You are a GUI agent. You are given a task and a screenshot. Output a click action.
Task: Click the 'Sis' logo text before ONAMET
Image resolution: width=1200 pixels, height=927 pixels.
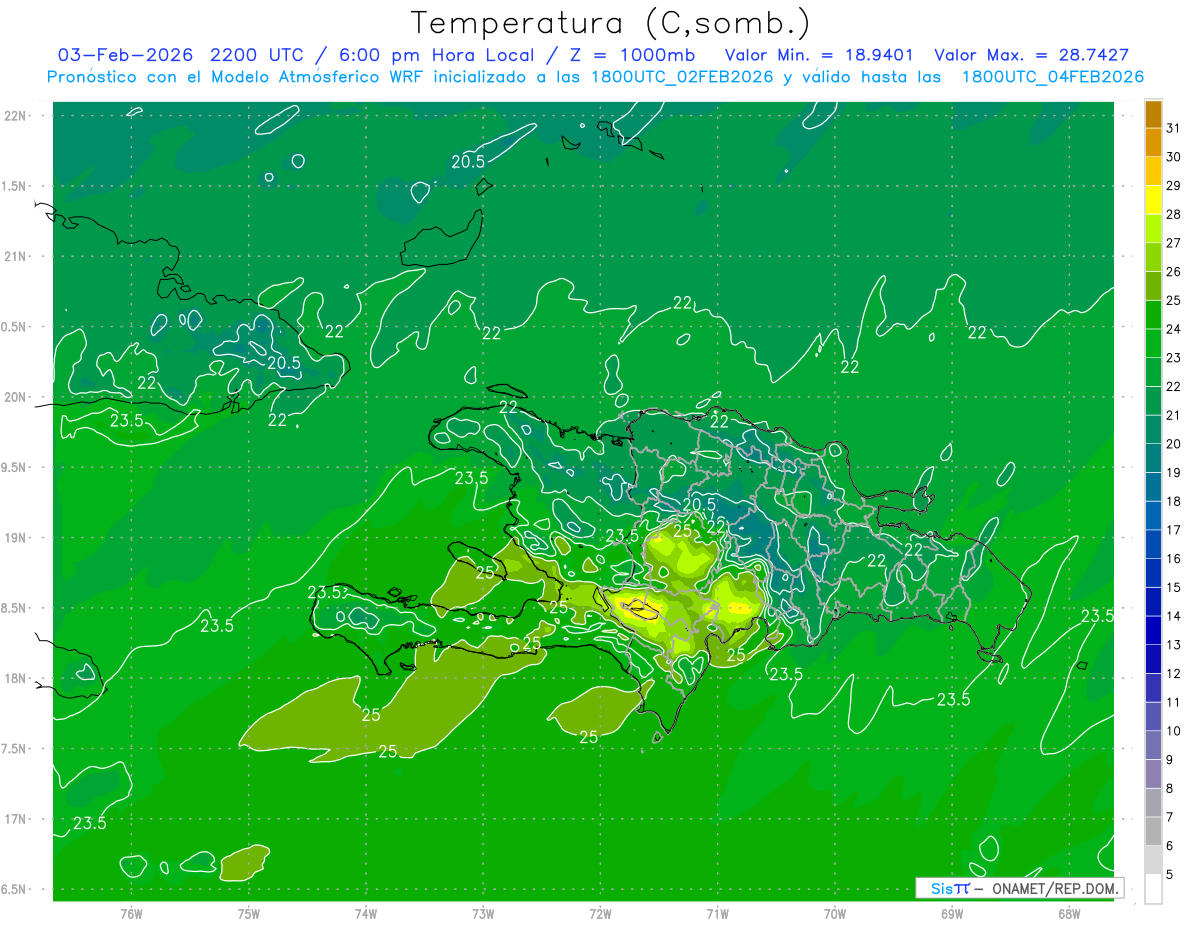pos(943,888)
